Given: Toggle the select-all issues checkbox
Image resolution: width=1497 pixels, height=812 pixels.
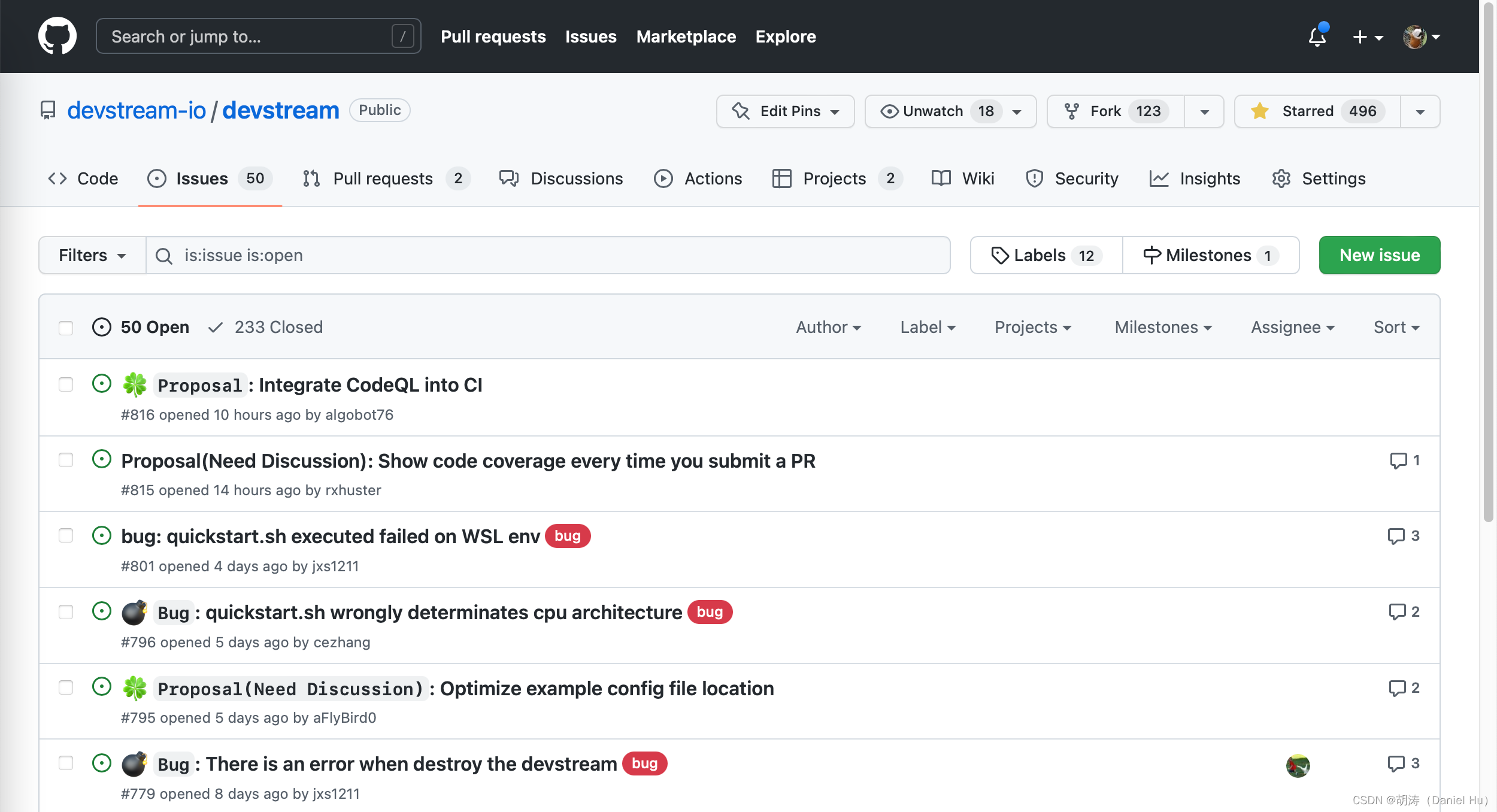Looking at the screenshot, I should [65, 326].
